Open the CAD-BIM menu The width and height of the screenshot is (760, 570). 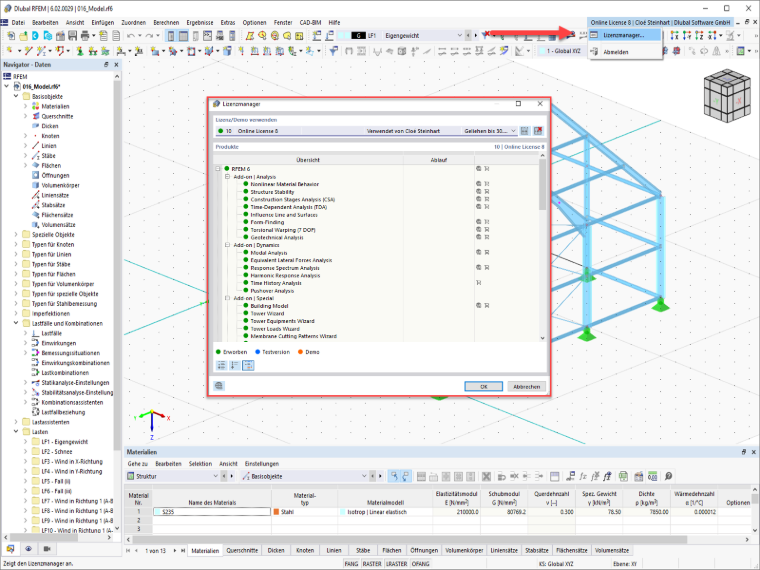pos(310,22)
